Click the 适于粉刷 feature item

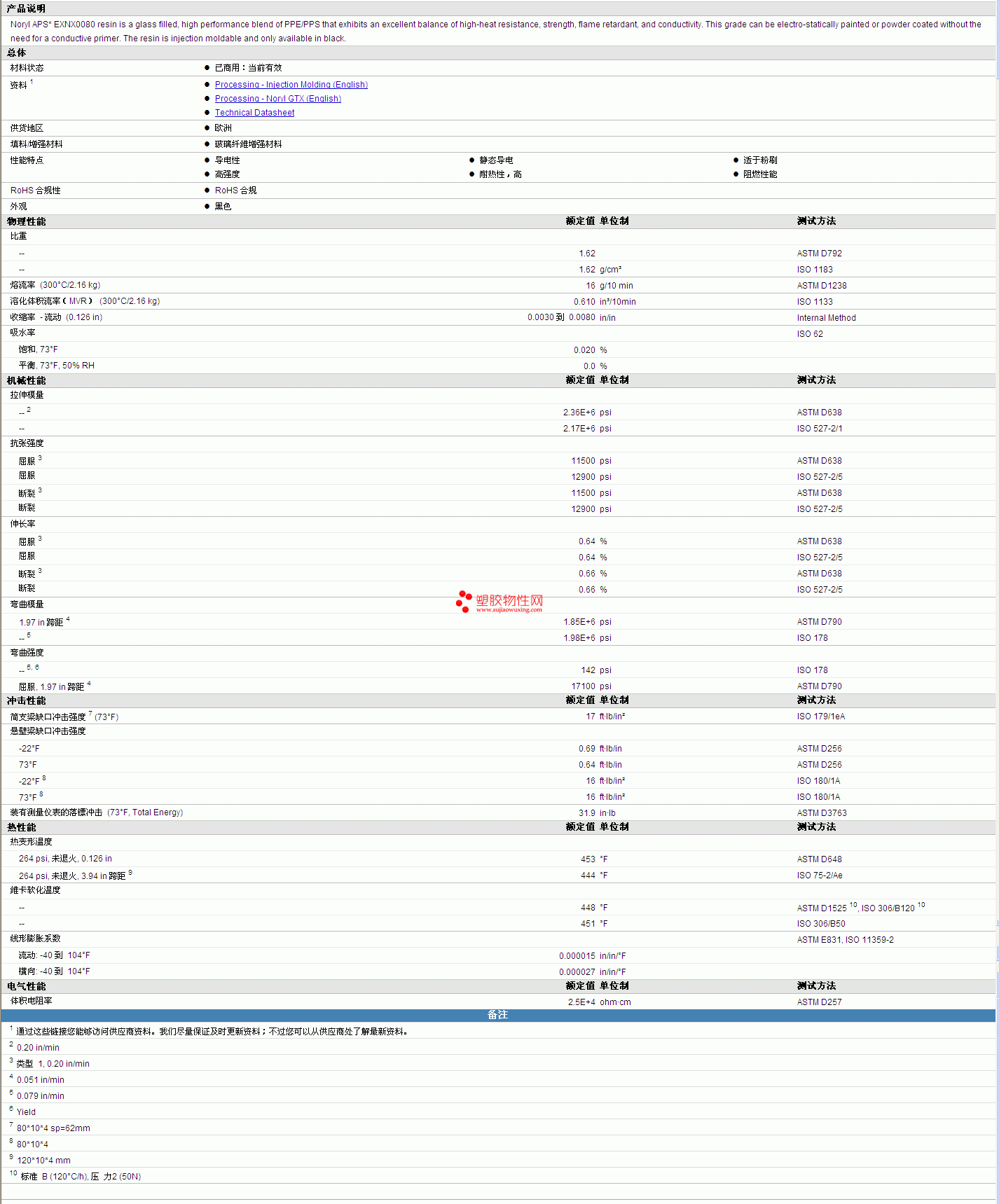[760, 160]
